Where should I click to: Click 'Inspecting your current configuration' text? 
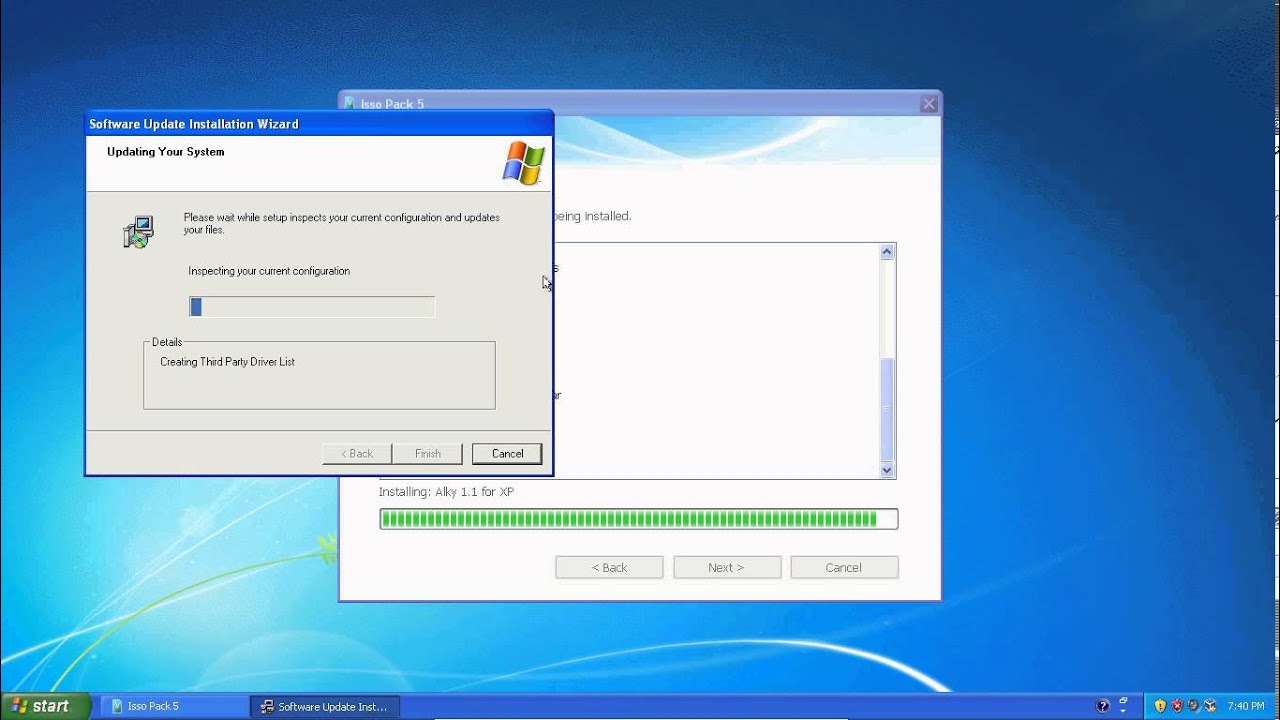pos(269,271)
